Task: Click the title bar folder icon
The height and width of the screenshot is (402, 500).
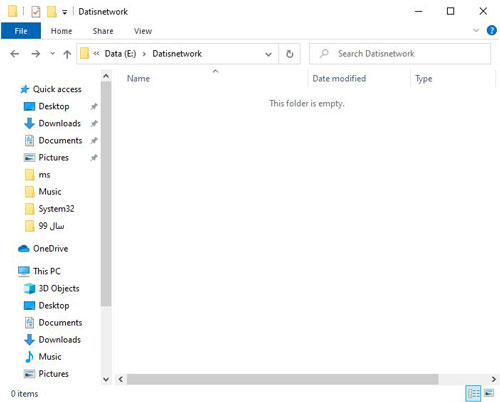Action: [13, 11]
